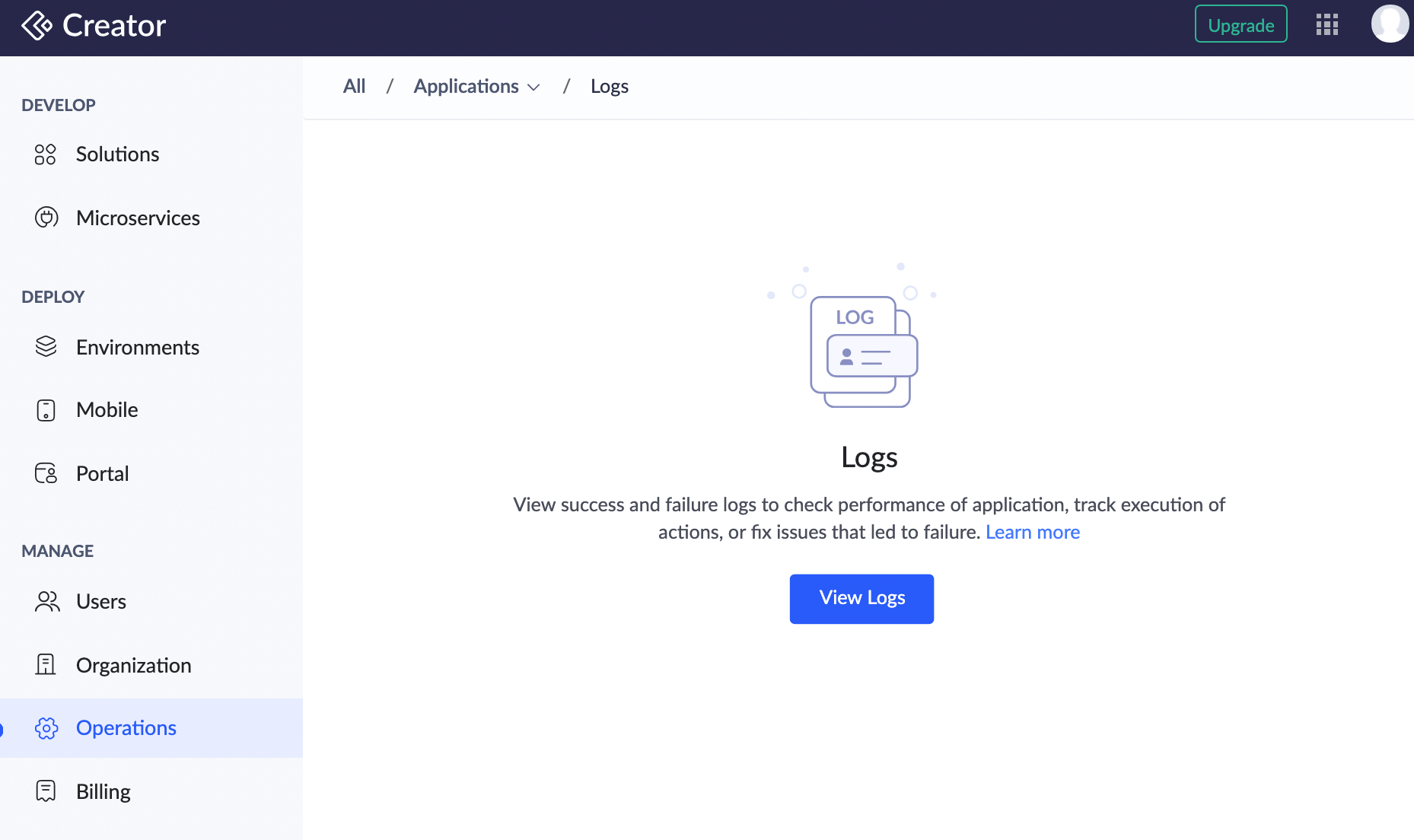The height and width of the screenshot is (840, 1414).
Task: Click the Zoho Creator logo icon
Action: click(37, 26)
